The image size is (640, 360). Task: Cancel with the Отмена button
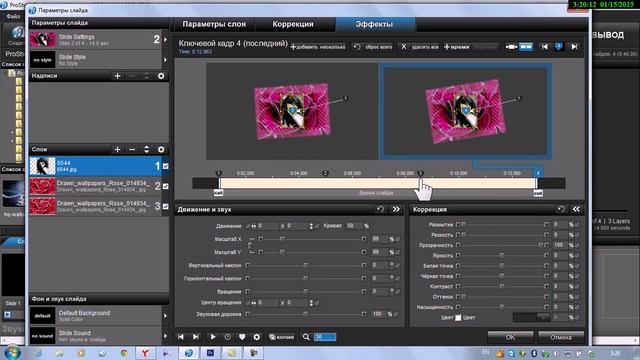tap(561, 337)
